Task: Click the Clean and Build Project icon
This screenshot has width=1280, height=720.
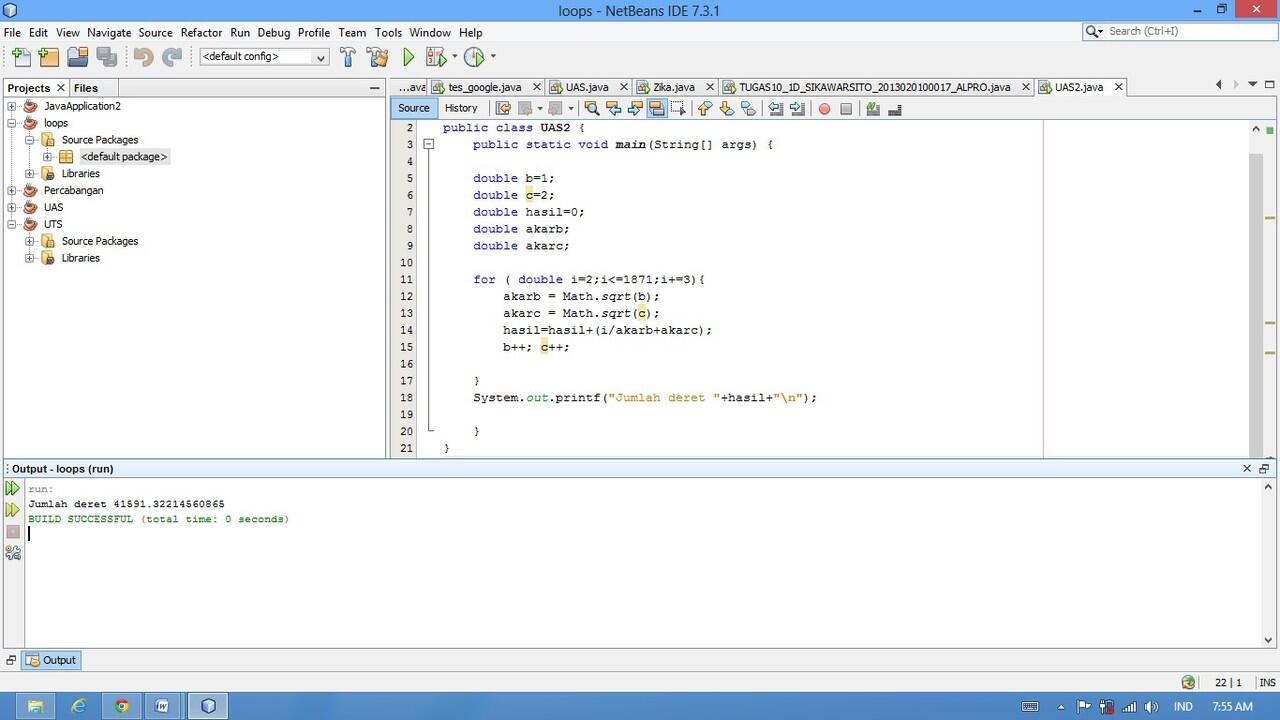Action: pos(378,58)
